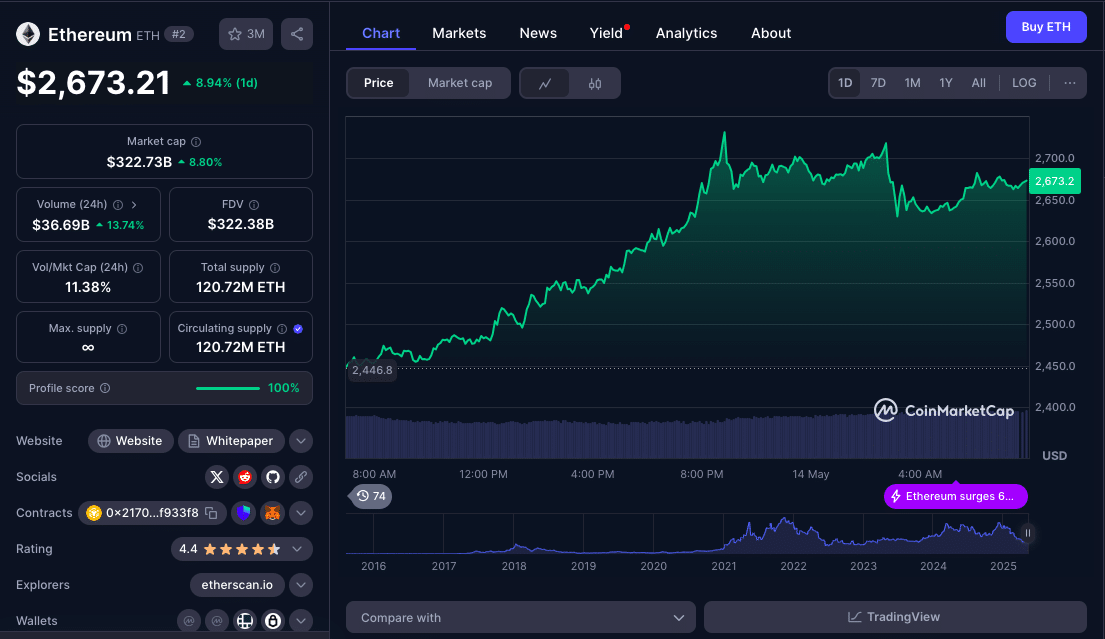Open the GitHub repository icon

click(272, 477)
